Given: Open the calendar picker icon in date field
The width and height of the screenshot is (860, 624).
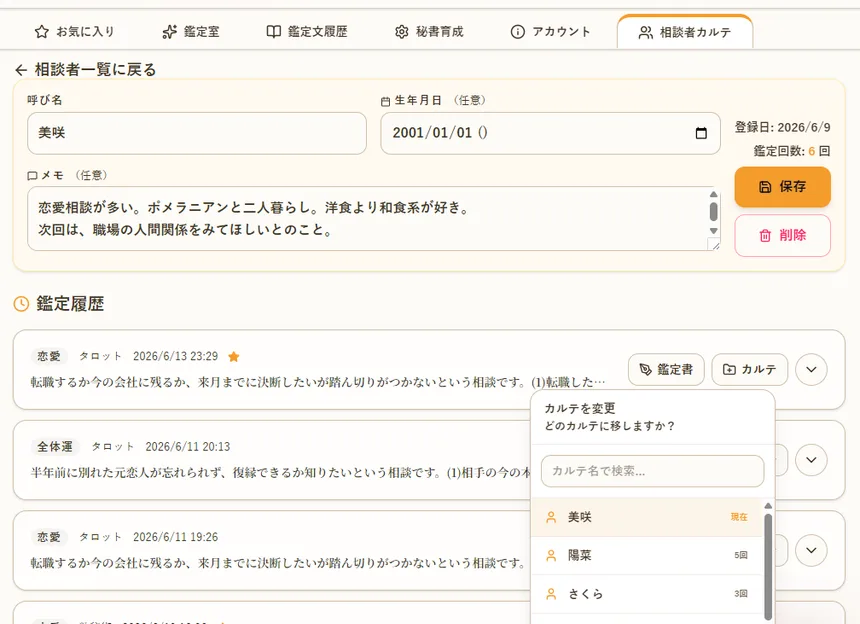Looking at the screenshot, I should (701, 133).
